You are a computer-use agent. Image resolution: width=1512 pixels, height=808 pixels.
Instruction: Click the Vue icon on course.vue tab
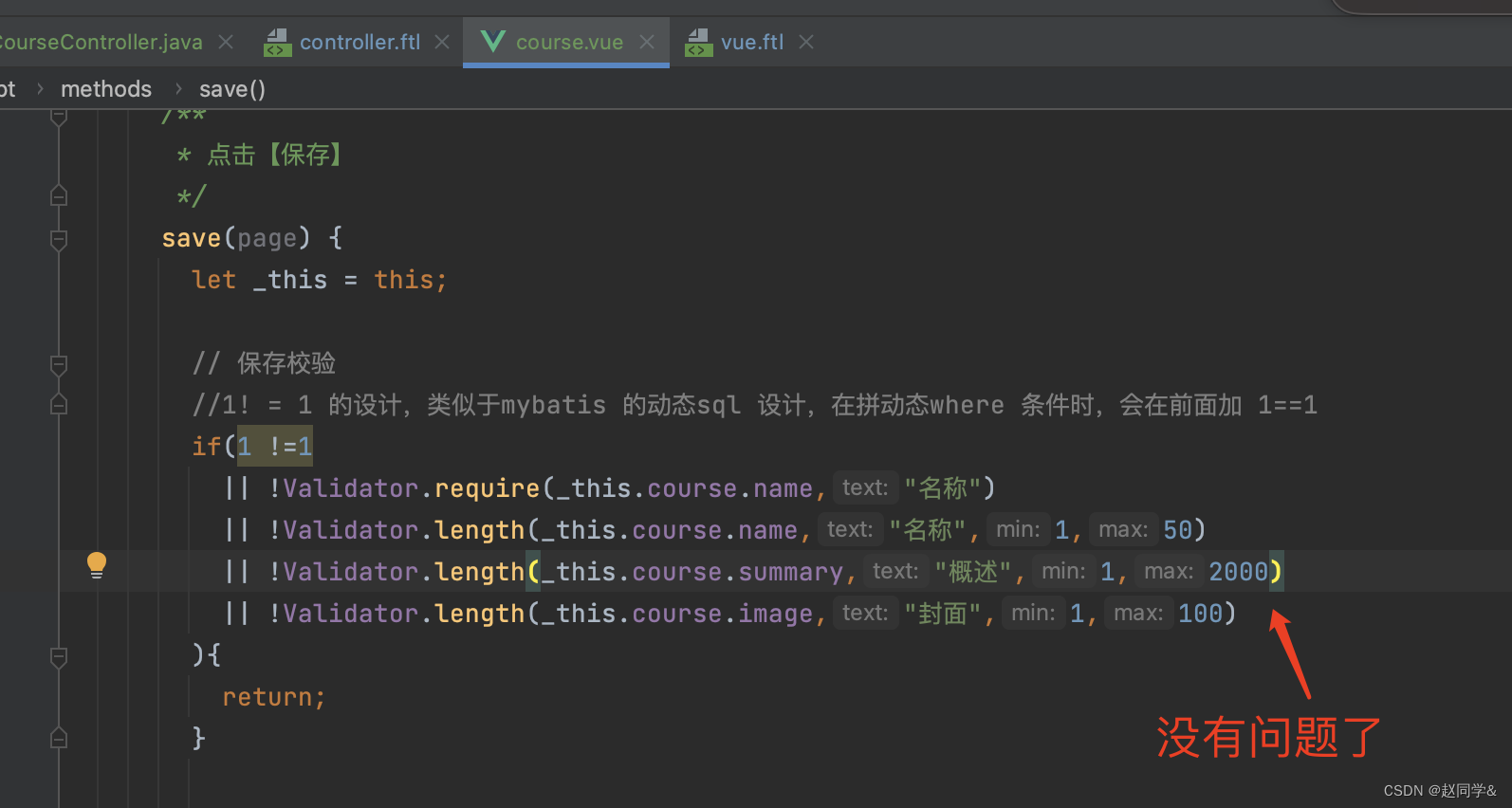coord(492,42)
